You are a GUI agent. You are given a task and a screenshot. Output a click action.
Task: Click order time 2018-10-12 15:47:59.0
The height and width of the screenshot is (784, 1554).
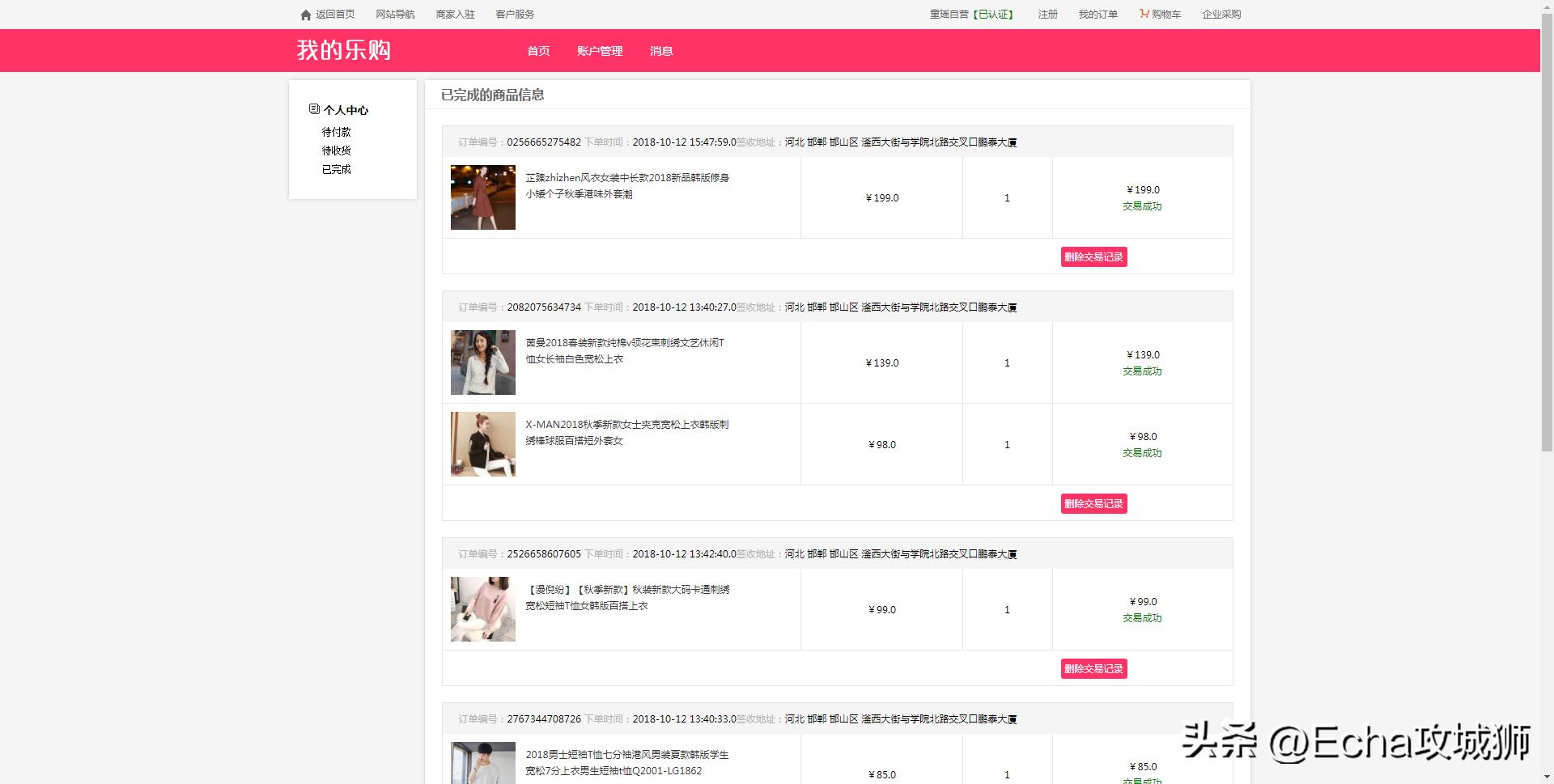point(684,142)
